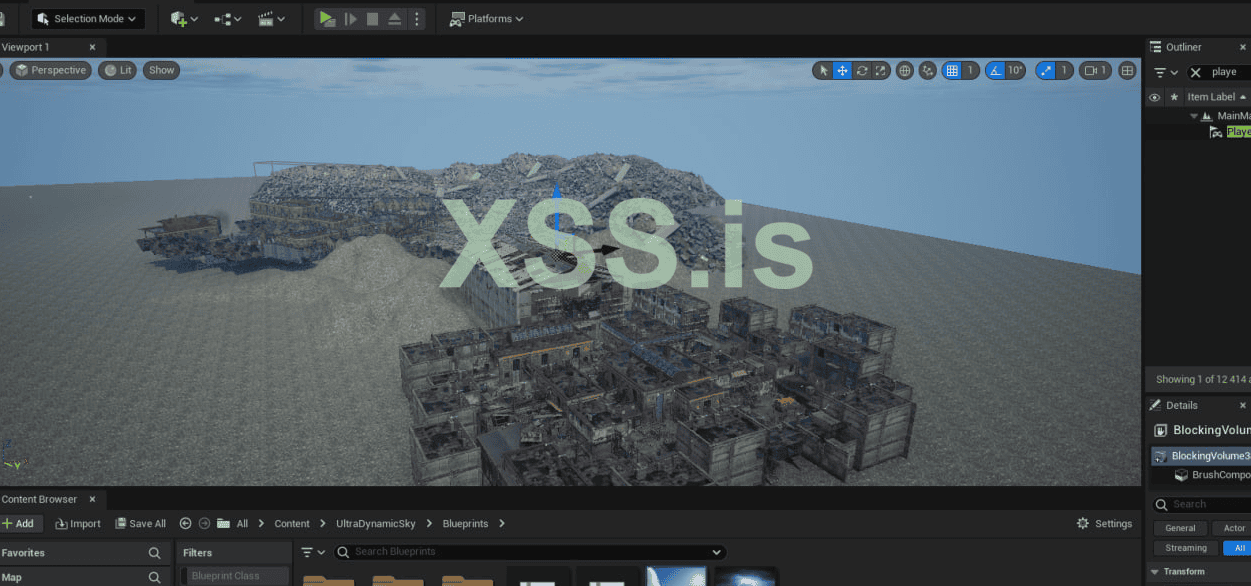Open Content Browser Settings
This screenshot has width=1251, height=586.
click(x=1104, y=523)
